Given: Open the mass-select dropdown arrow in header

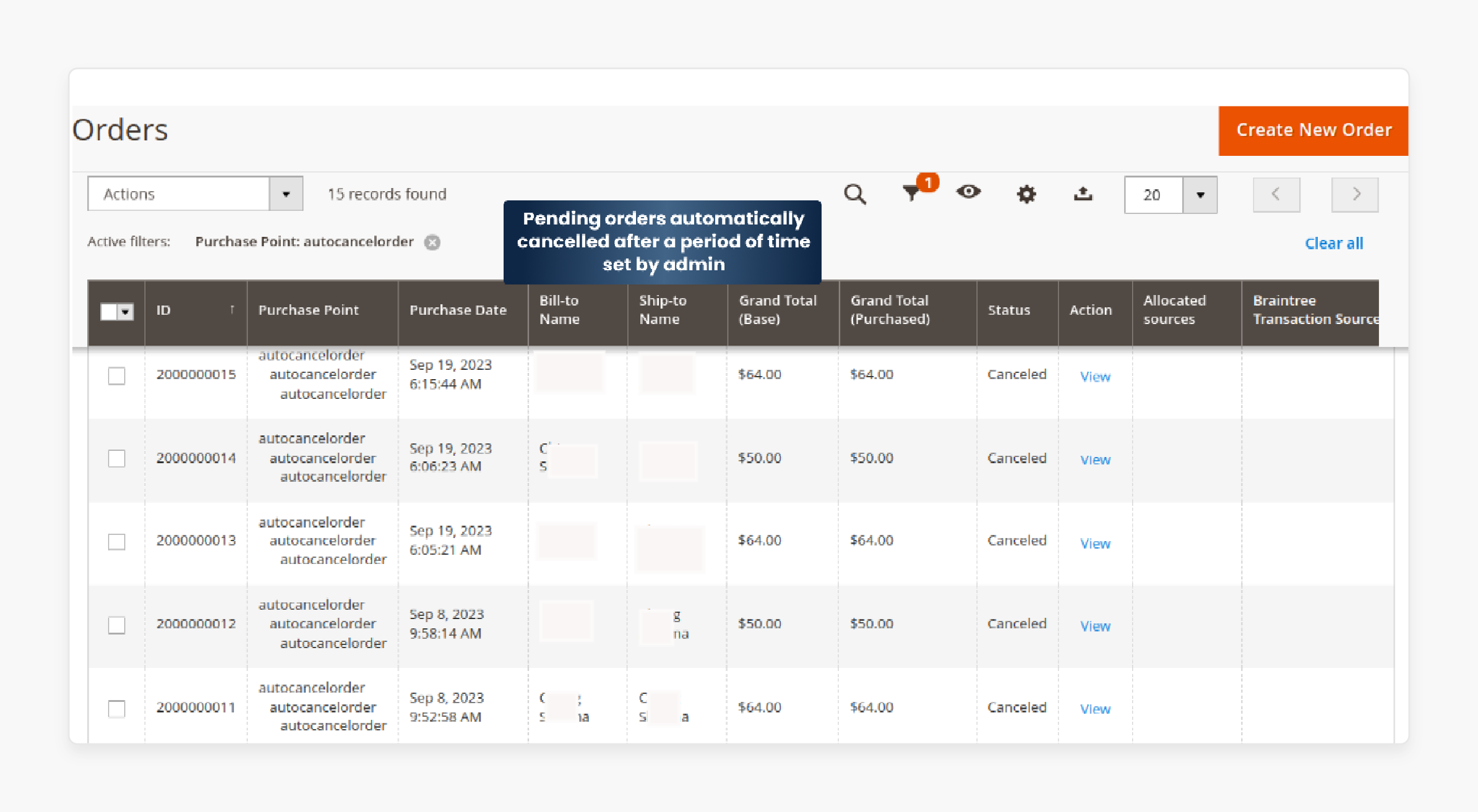Looking at the screenshot, I should click(x=126, y=312).
